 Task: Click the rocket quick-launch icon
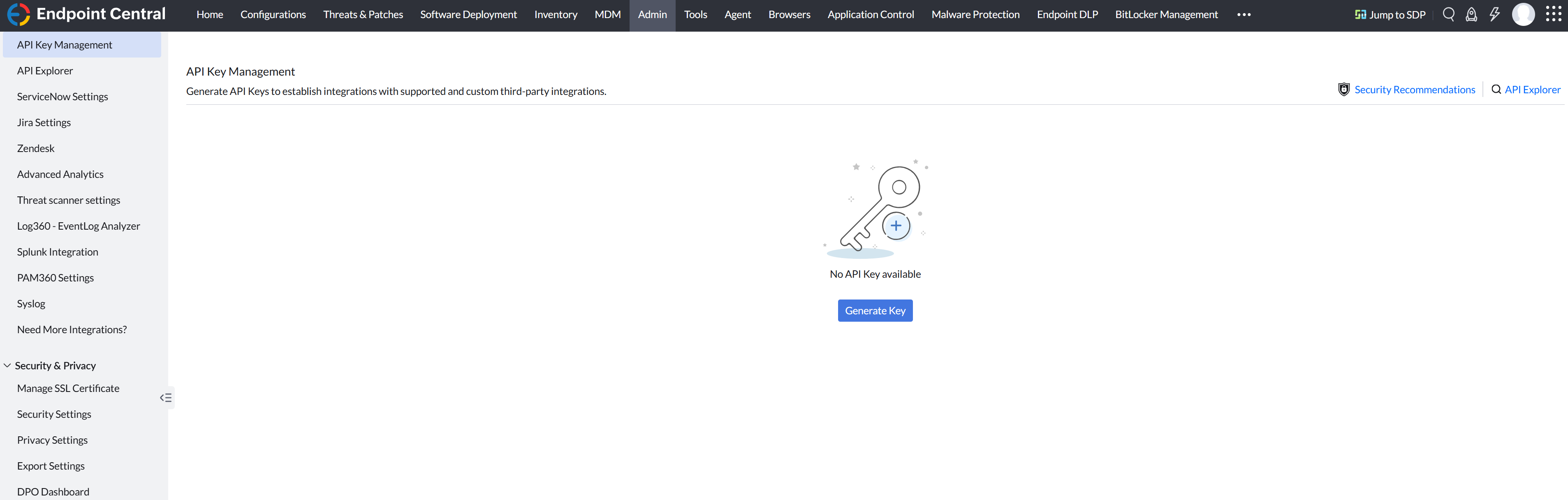(x=1471, y=15)
